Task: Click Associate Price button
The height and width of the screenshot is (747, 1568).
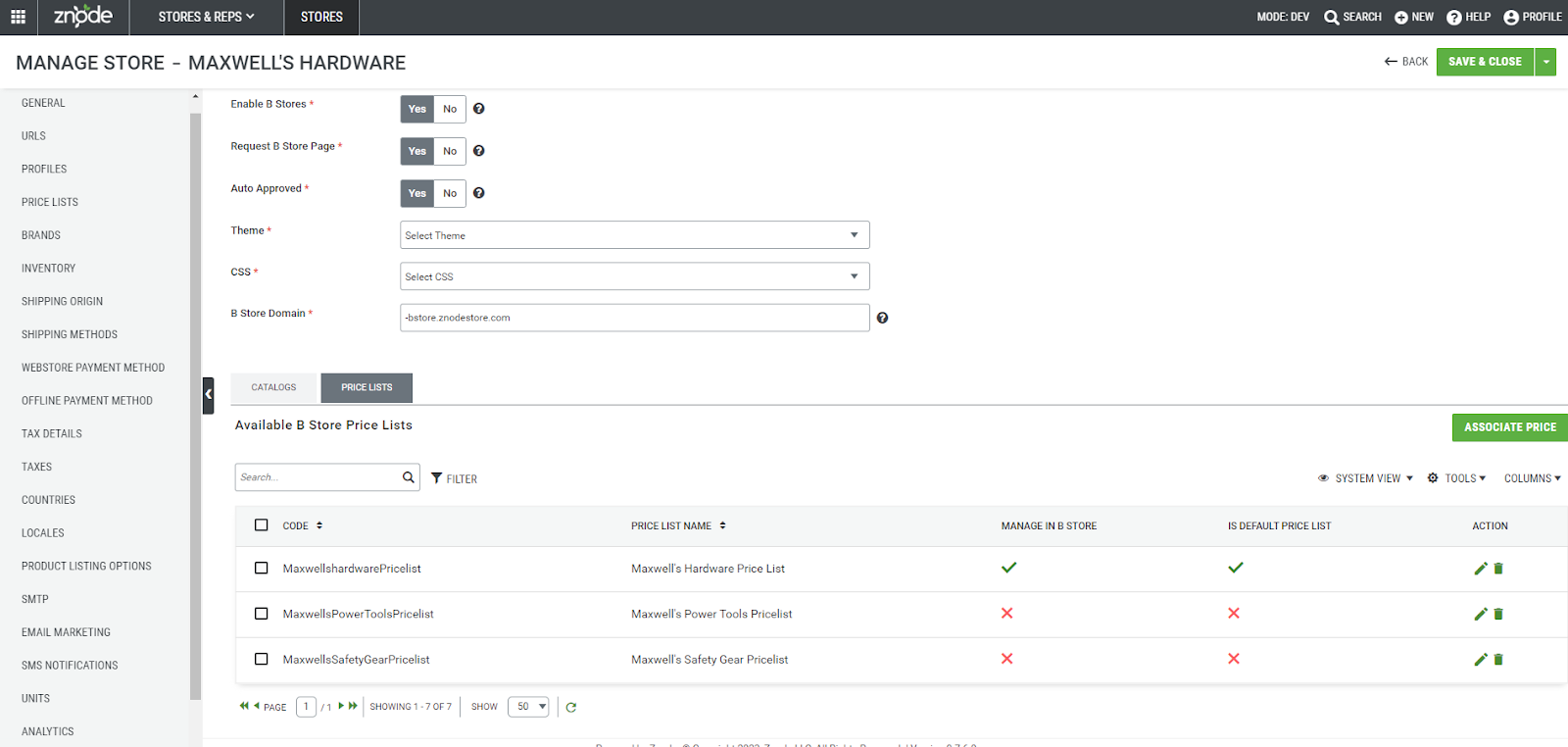Action: 1509,427
